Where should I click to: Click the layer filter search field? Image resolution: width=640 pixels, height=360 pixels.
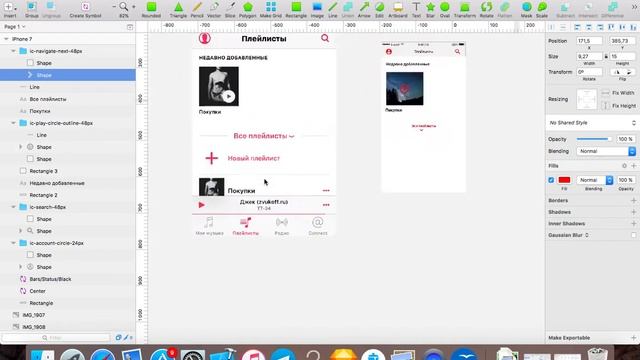click(x=56, y=338)
